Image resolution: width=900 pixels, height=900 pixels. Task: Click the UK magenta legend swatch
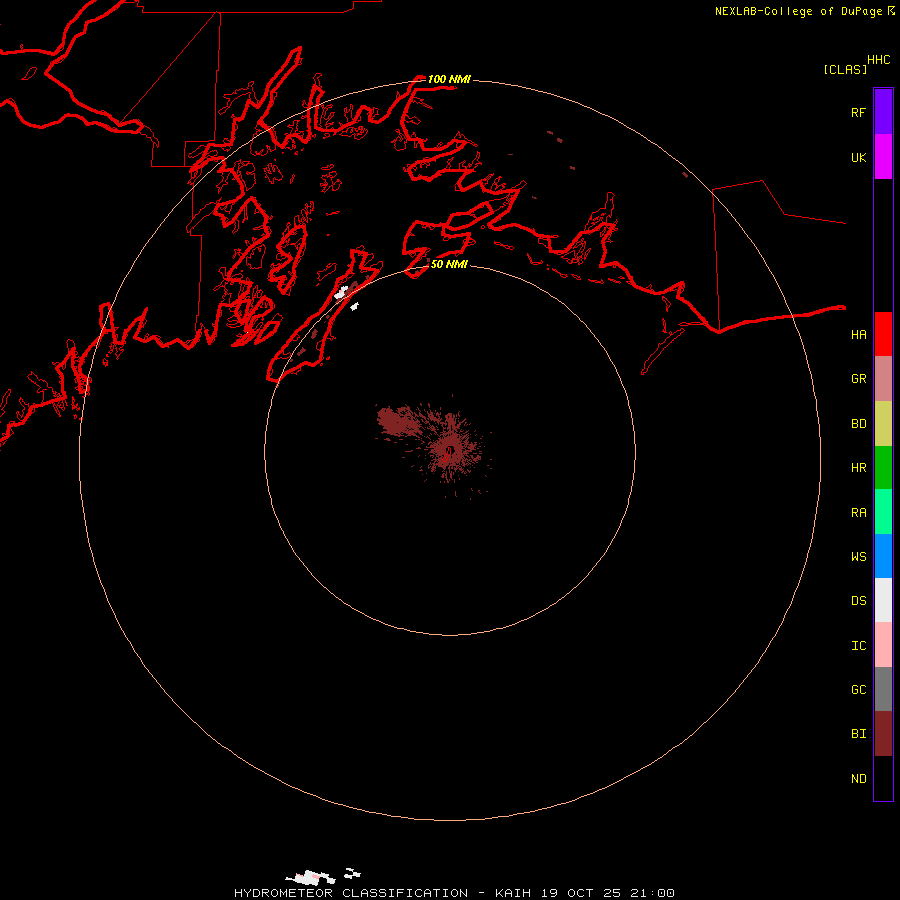883,157
